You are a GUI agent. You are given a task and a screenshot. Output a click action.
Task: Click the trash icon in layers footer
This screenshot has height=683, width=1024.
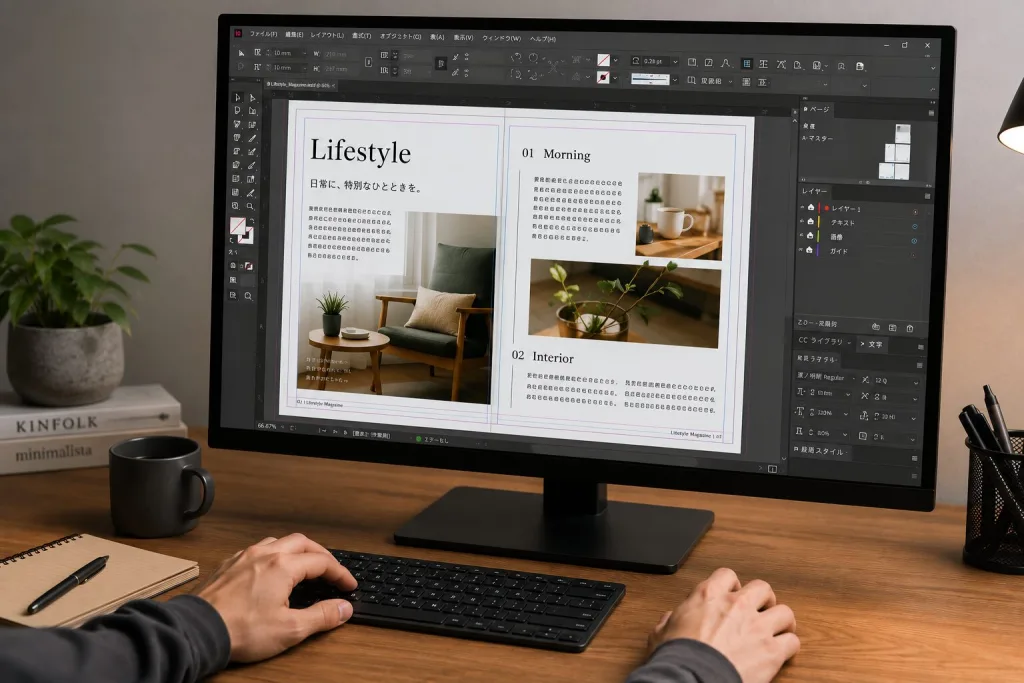[x=910, y=328]
